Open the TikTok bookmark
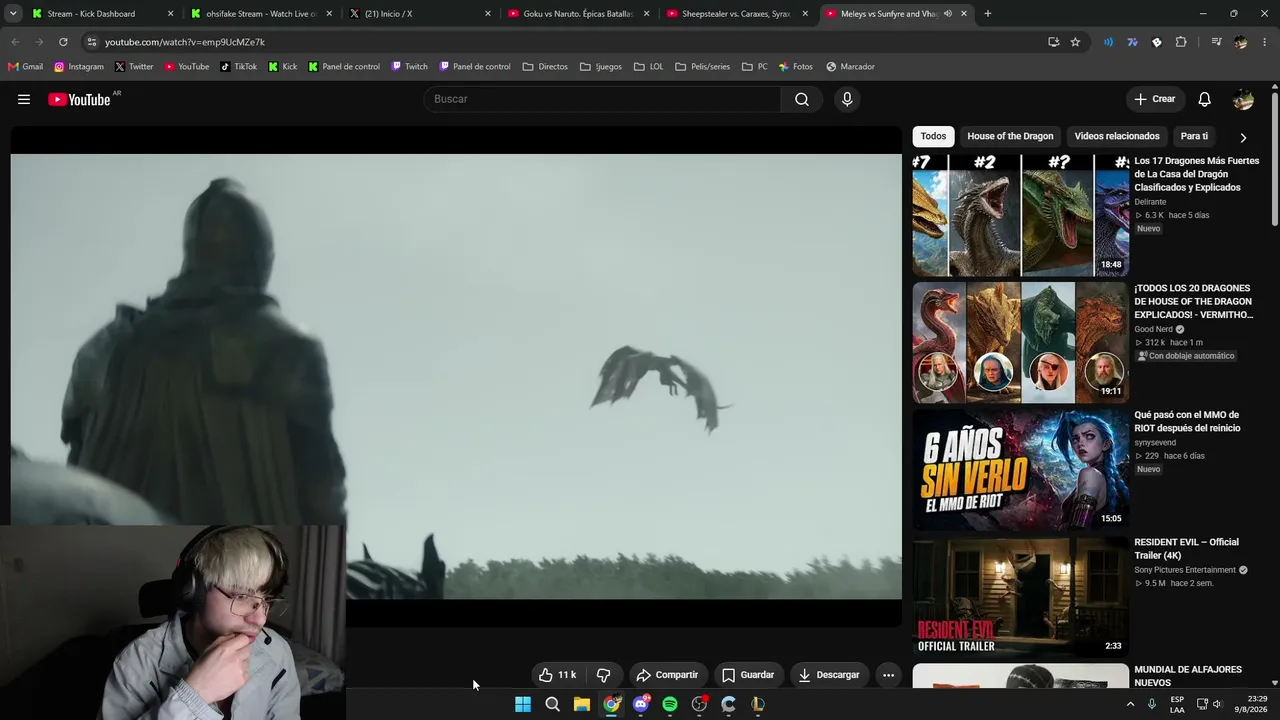This screenshot has width=1280, height=720. pyautogui.click(x=239, y=67)
